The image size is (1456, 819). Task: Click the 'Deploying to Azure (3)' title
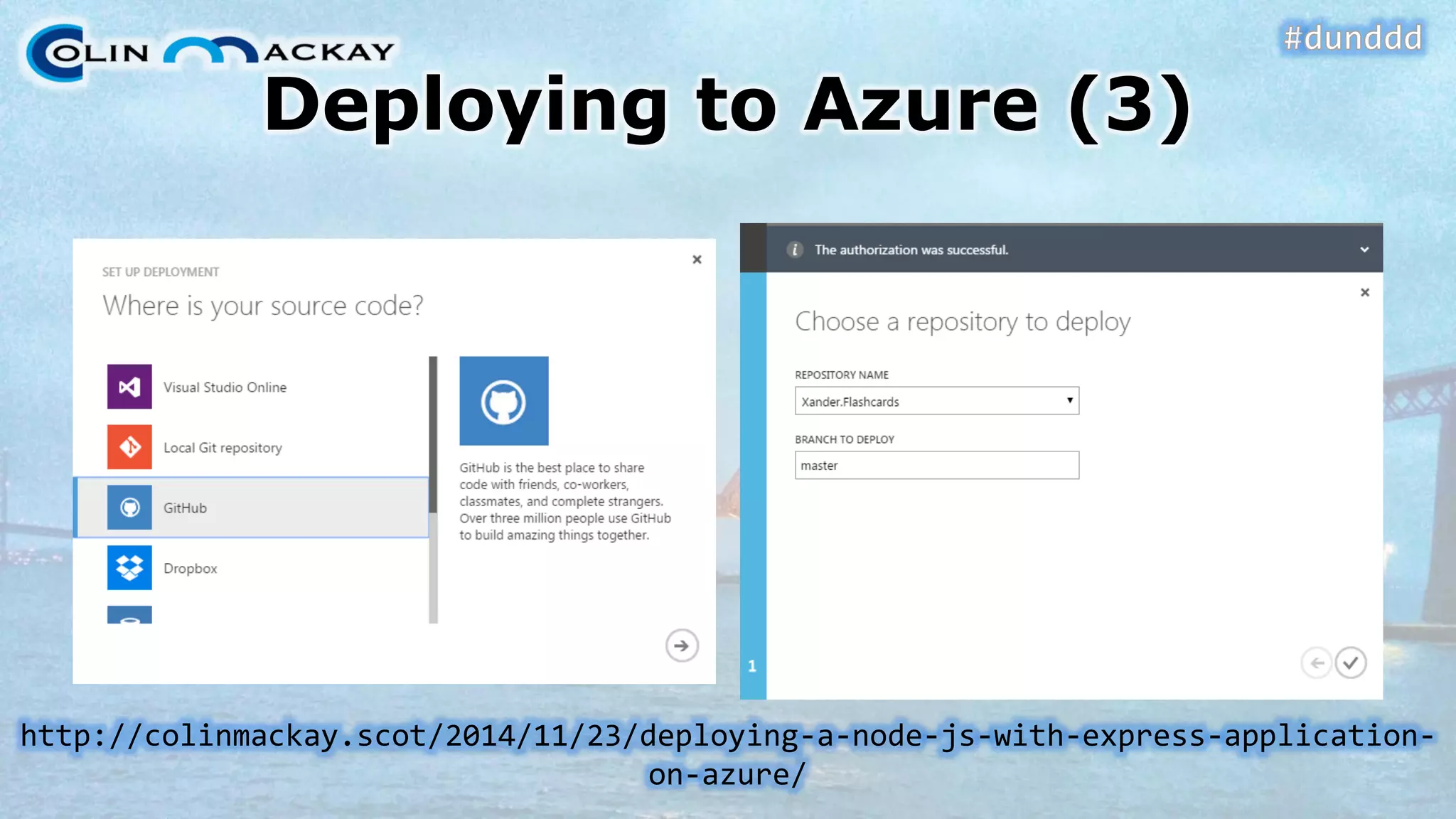click(727, 105)
